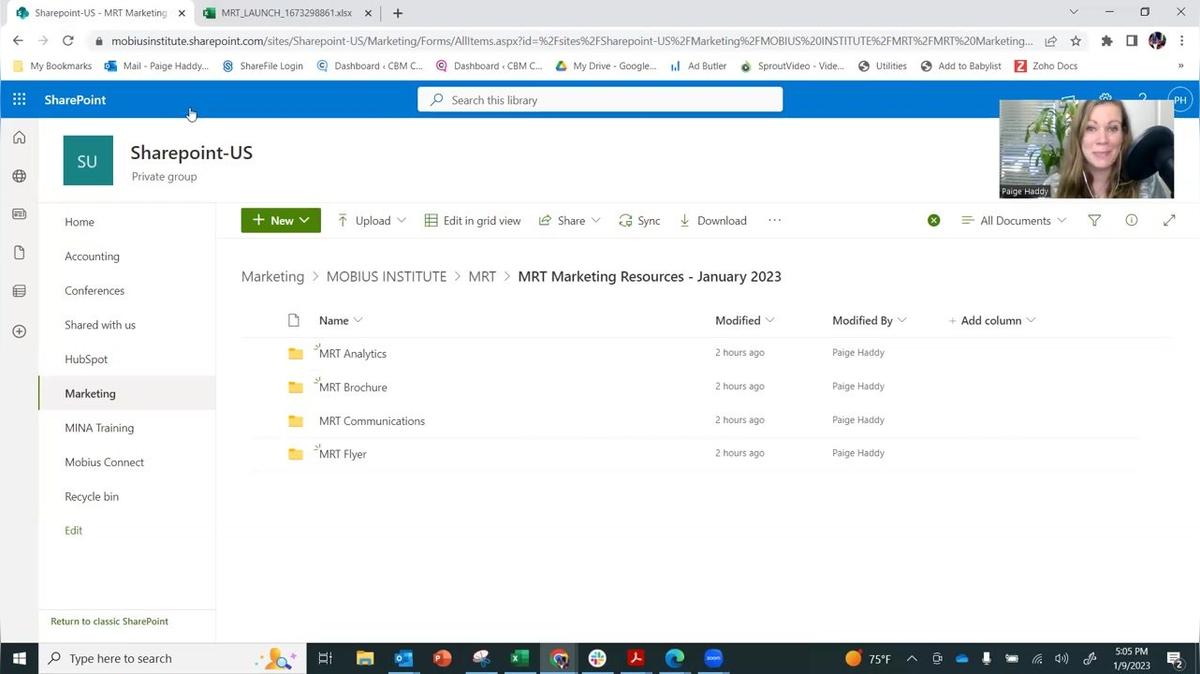Click Edit in grid view button
The width and height of the screenshot is (1200, 674).
point(472,220)
